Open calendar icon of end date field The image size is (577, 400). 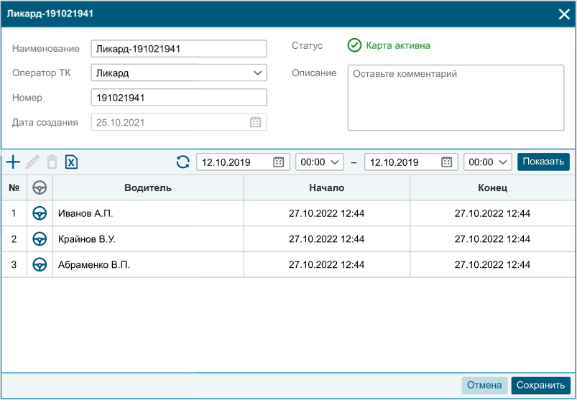446,162
